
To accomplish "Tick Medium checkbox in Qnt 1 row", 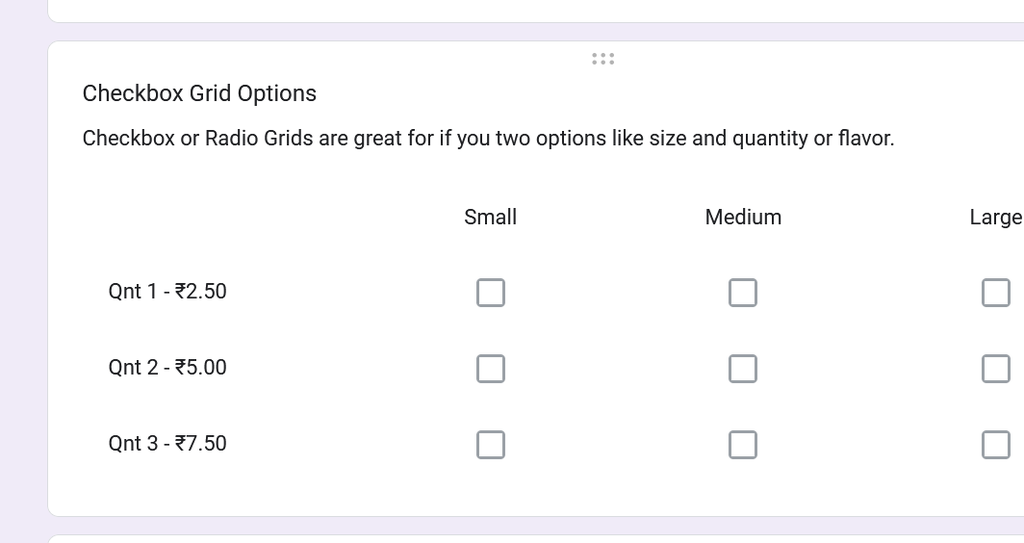I will tap(742, 292).
